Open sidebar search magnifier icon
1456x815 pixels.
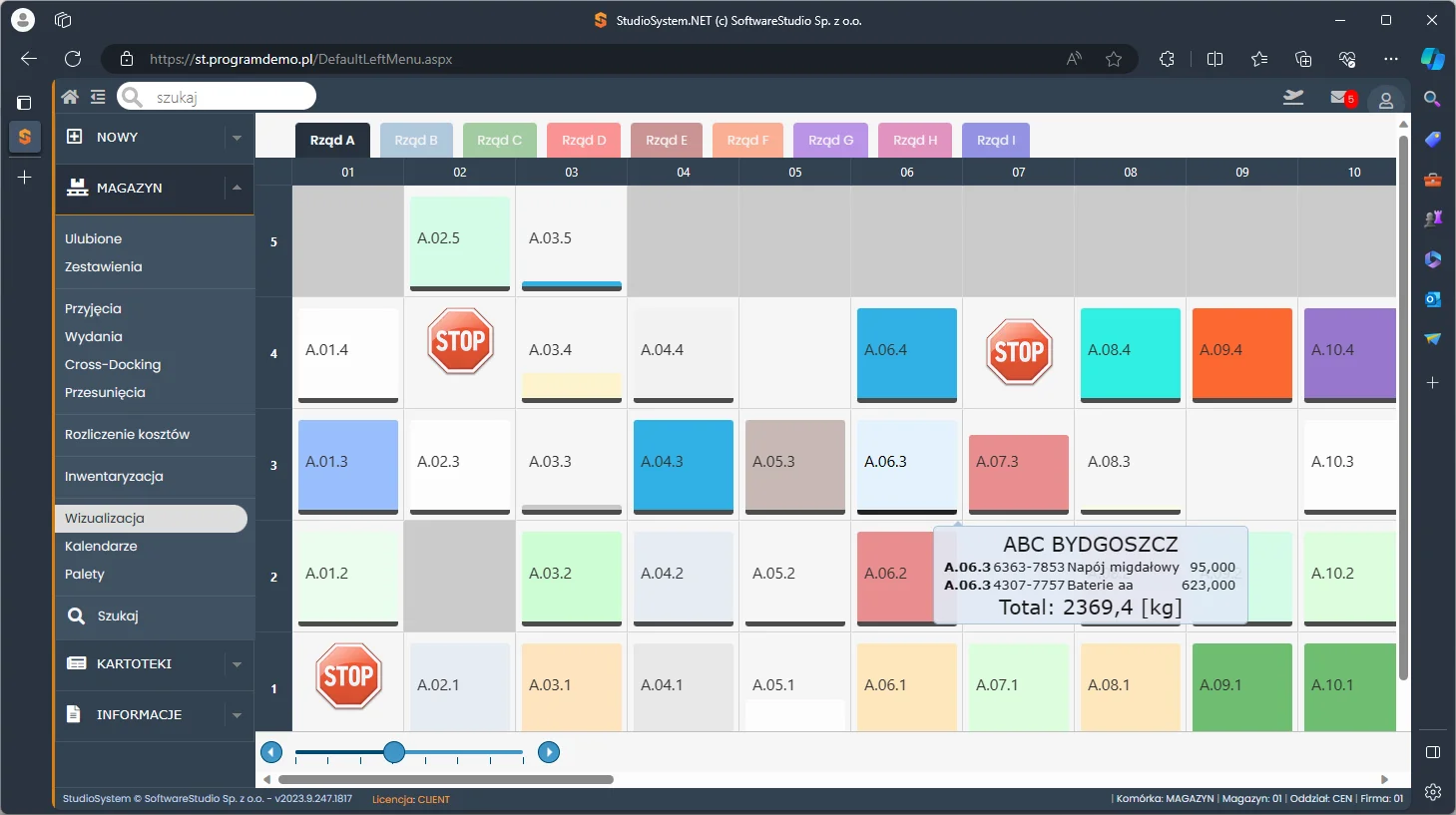tap(1432, 99)
